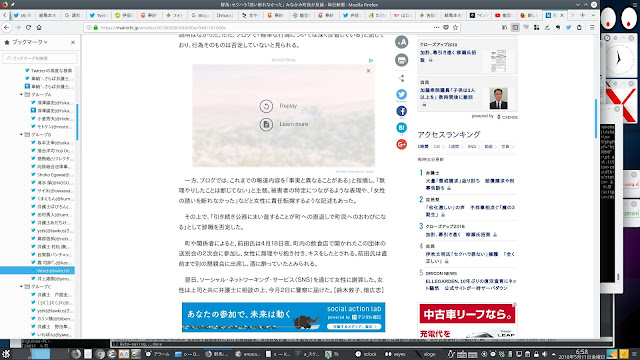The width and height of the screenshot is (640, 360).
Task: Open the rank 5 ELLEGARDEN article link
Action: (471, 284)
